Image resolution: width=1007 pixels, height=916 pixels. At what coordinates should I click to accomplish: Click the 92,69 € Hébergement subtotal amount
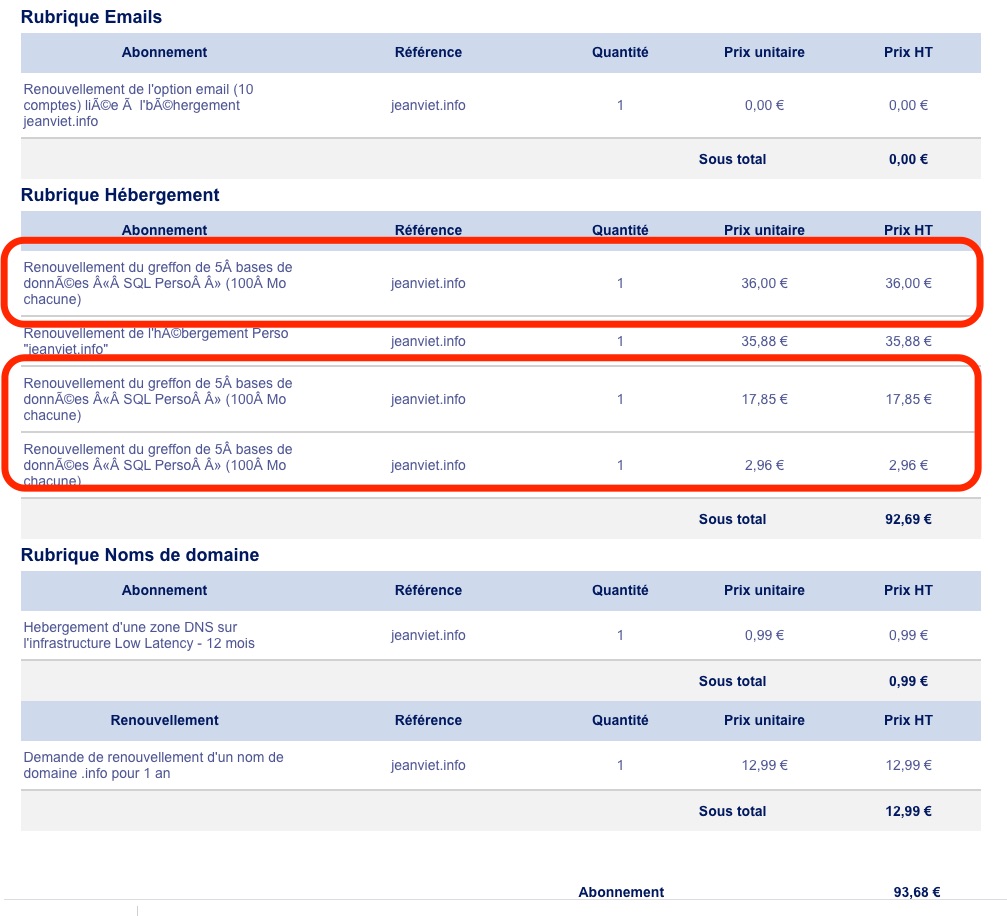(908, 519)
